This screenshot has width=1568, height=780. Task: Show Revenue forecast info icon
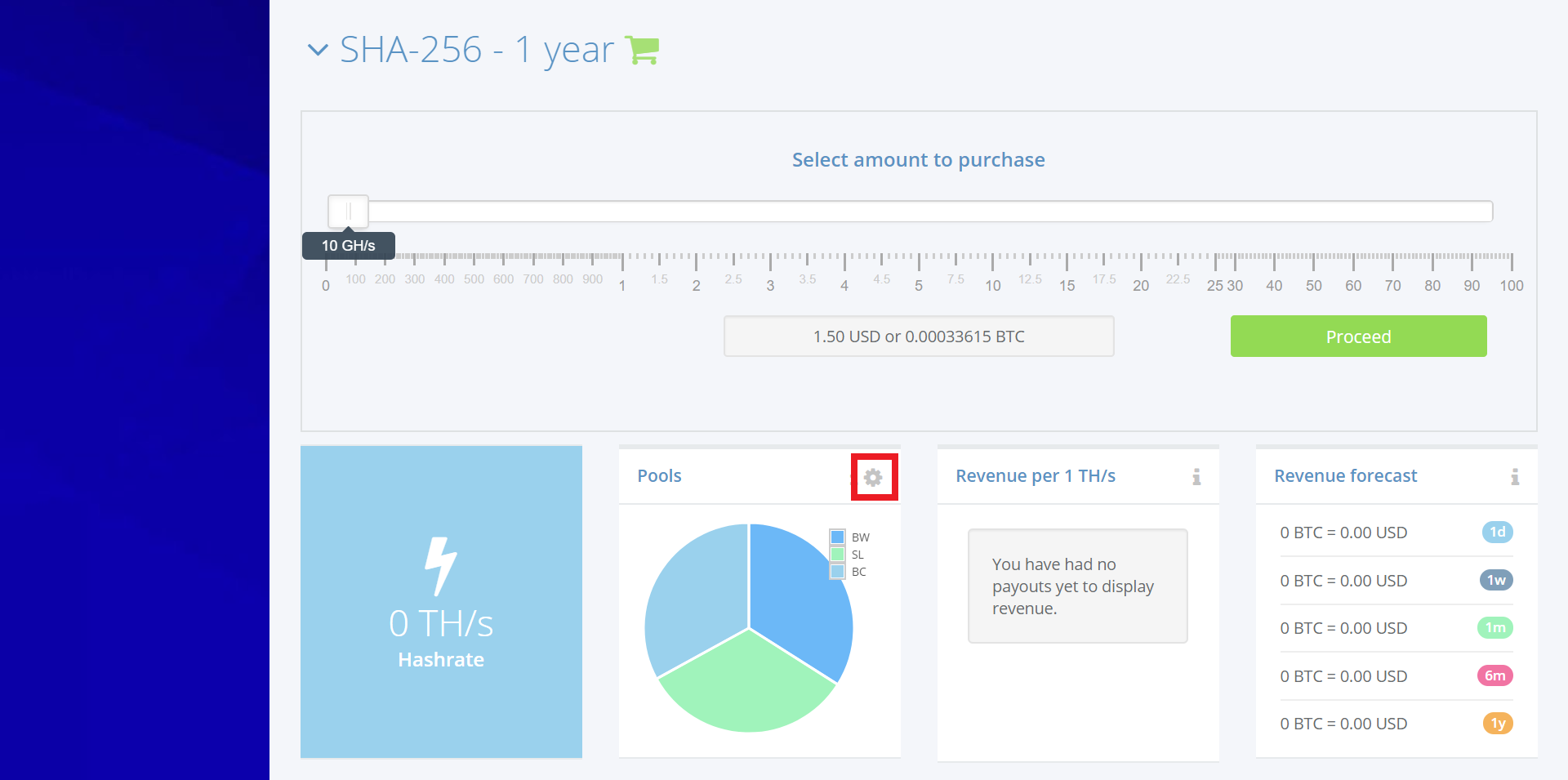(1515, 477)
